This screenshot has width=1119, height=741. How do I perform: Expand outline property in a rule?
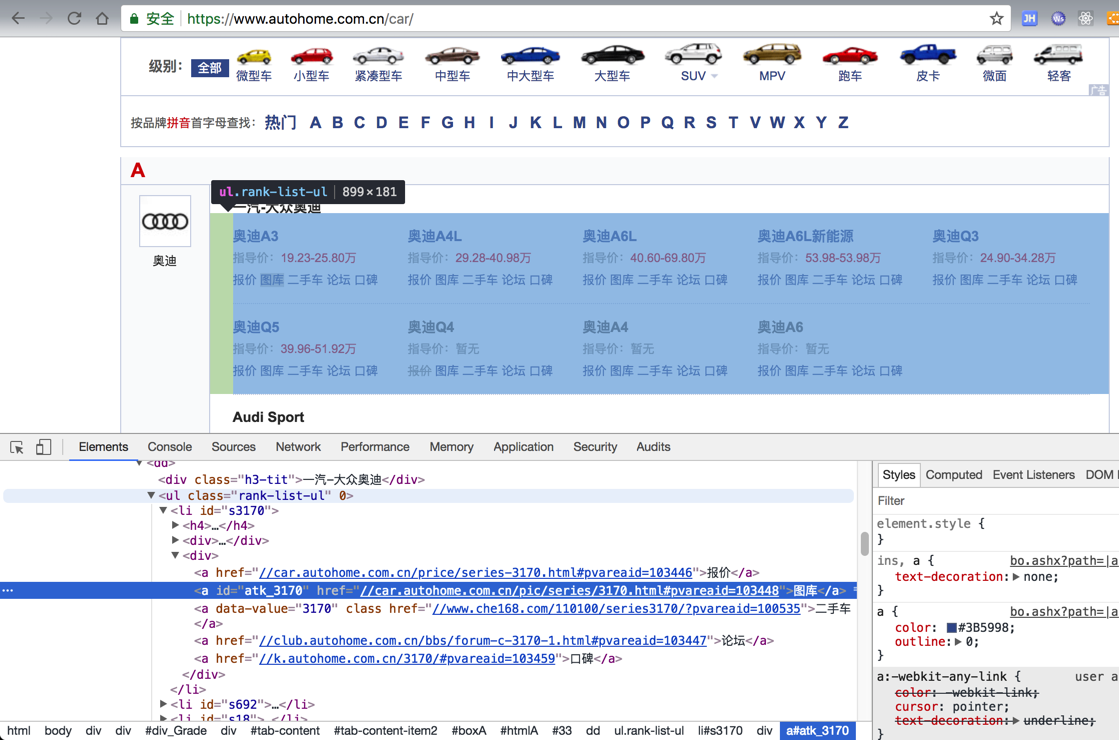[958, 642]
